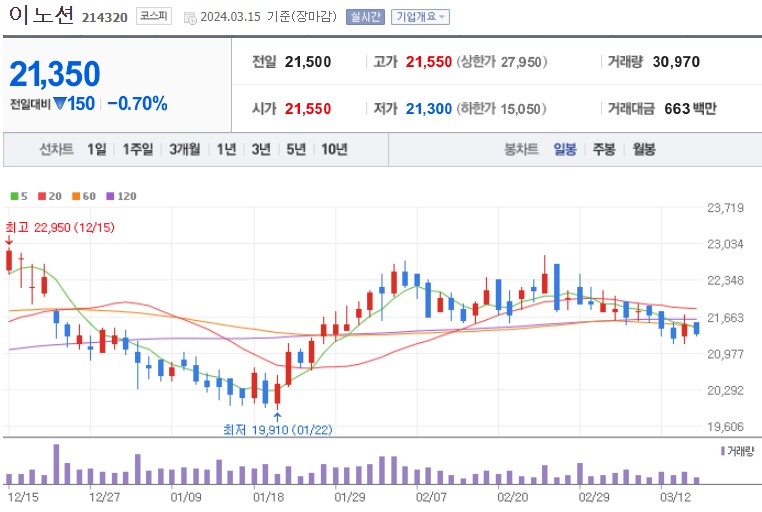Click the 저가 value 21,300
This screenshot has height=512, width=762.
coord(429,108)
